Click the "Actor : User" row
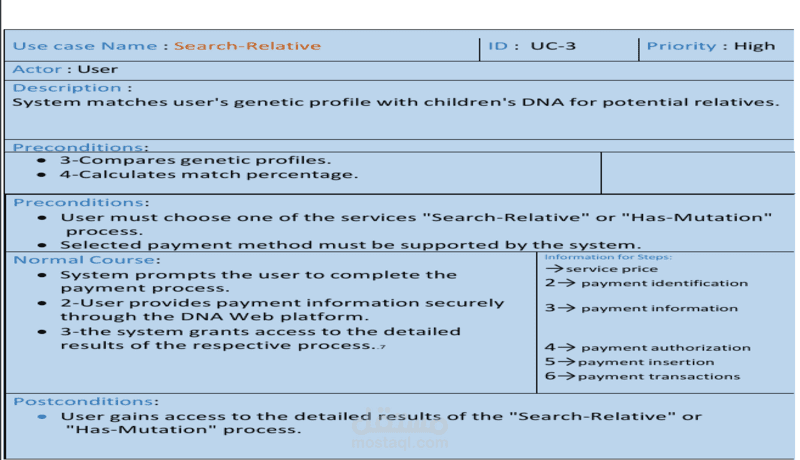 pos(65,70)
